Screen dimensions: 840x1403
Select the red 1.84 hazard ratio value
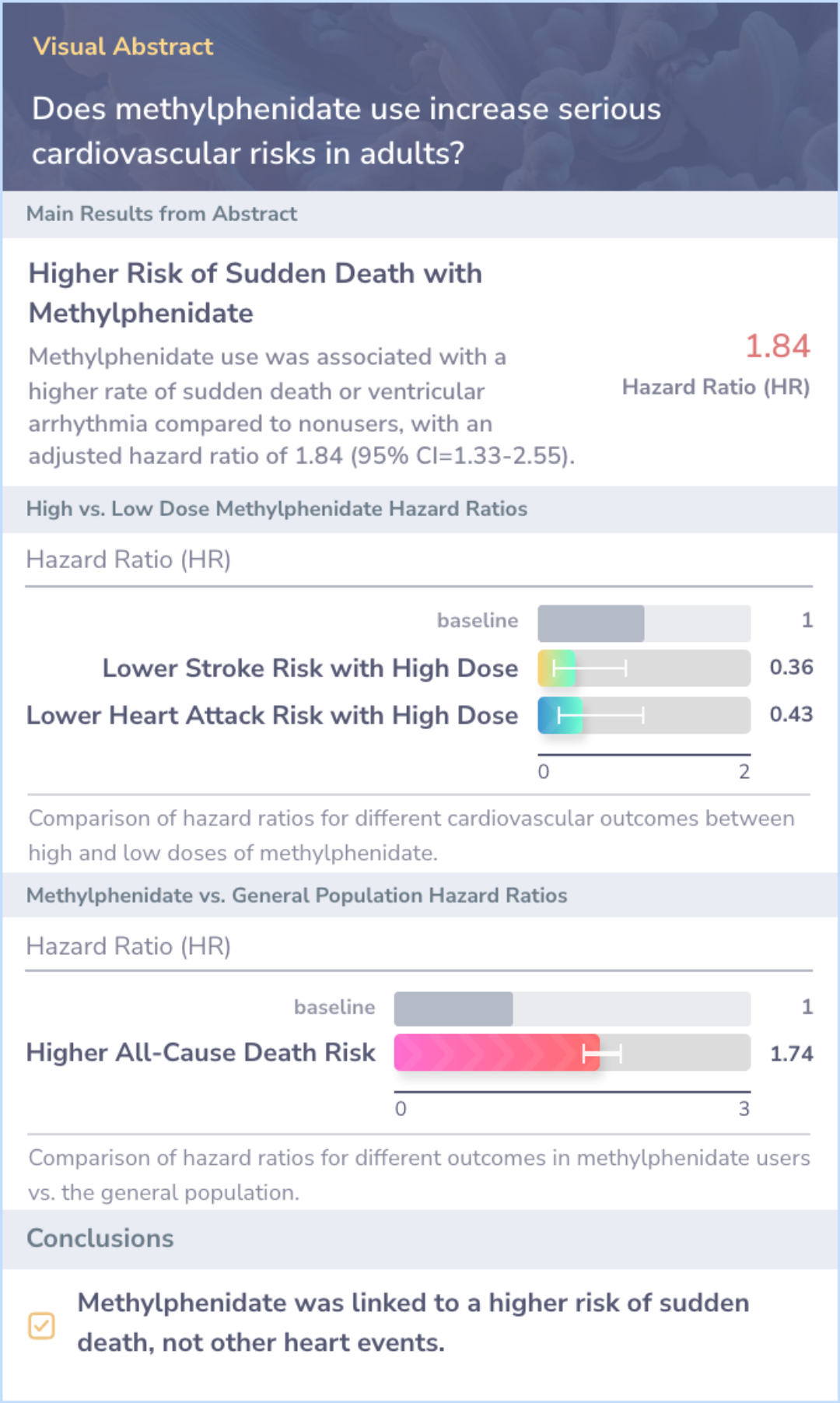tap(777, 346)
